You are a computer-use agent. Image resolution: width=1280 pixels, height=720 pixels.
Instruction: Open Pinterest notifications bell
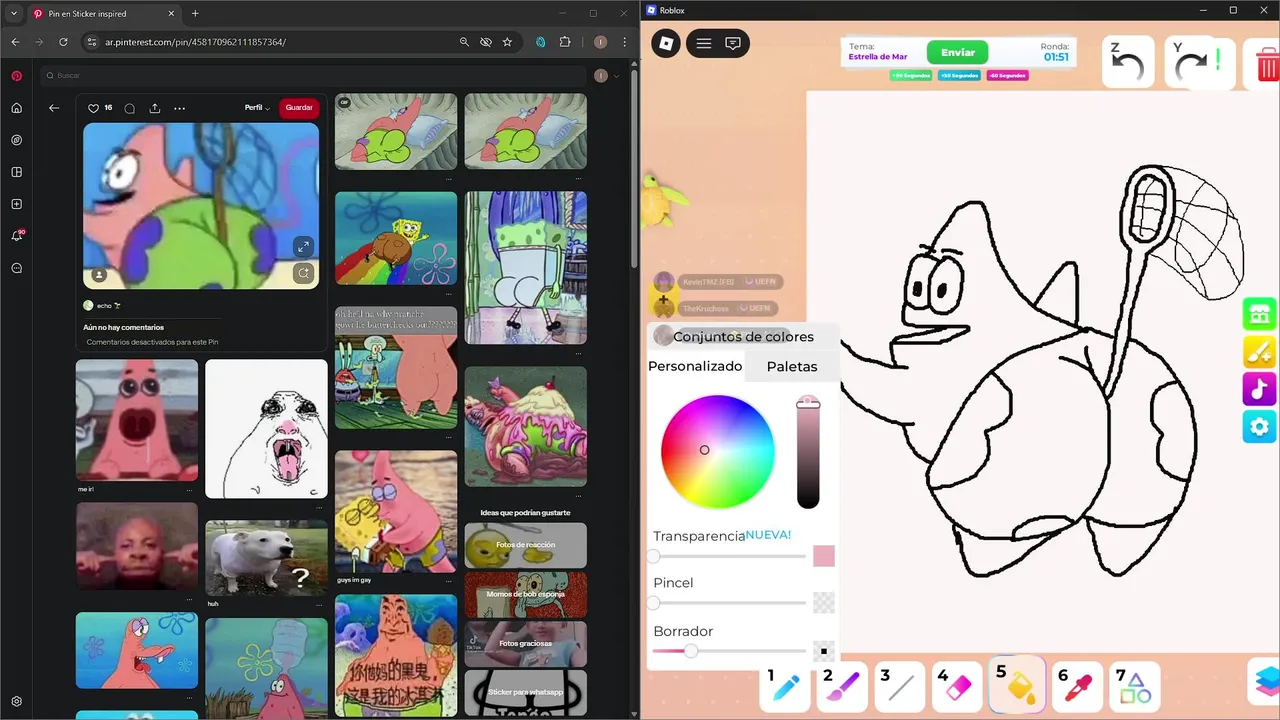[16, 236]
